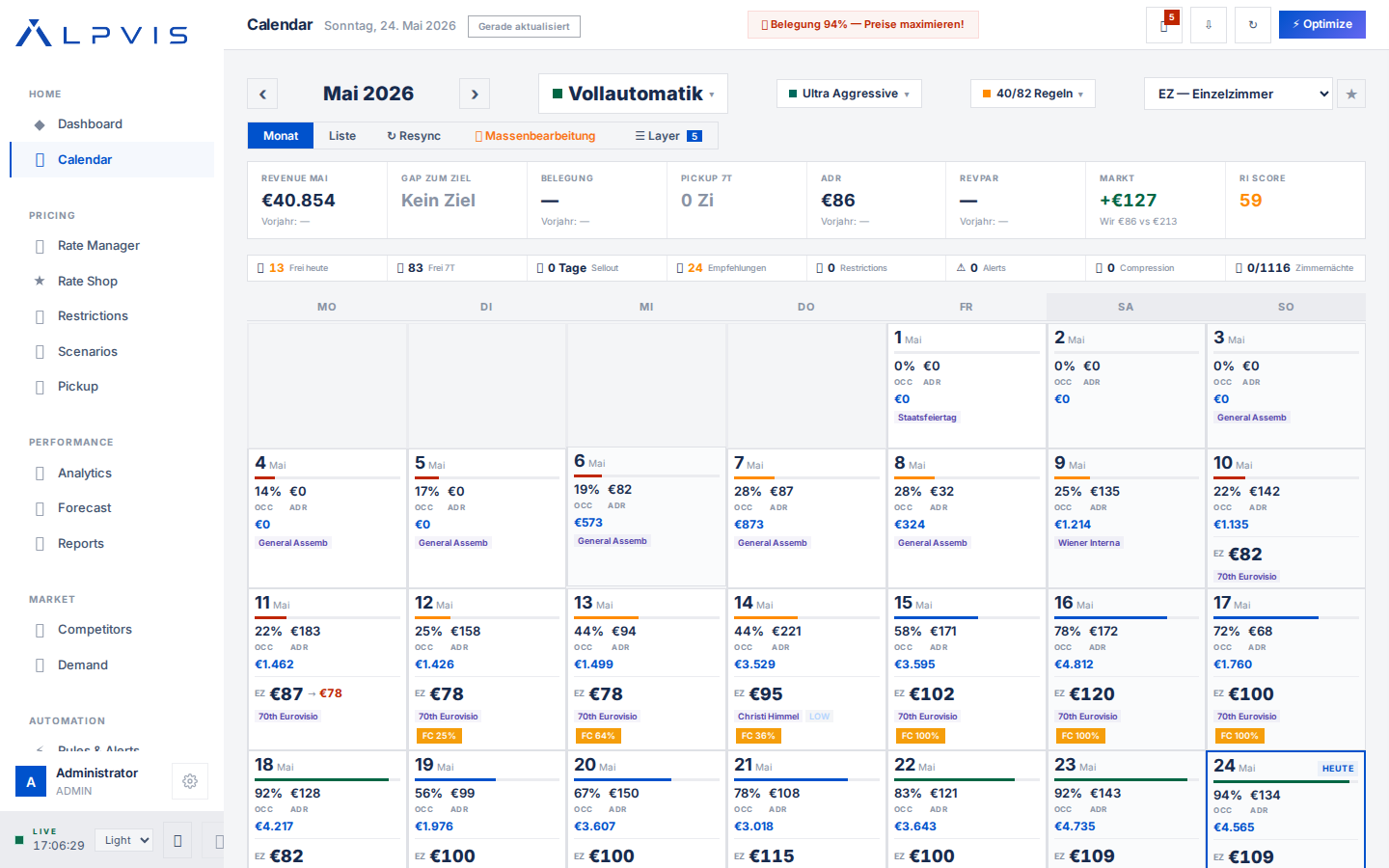Click the green LIVE status indicator
The height and width of the screenshot is (868, 1389).
click(19, 839)
